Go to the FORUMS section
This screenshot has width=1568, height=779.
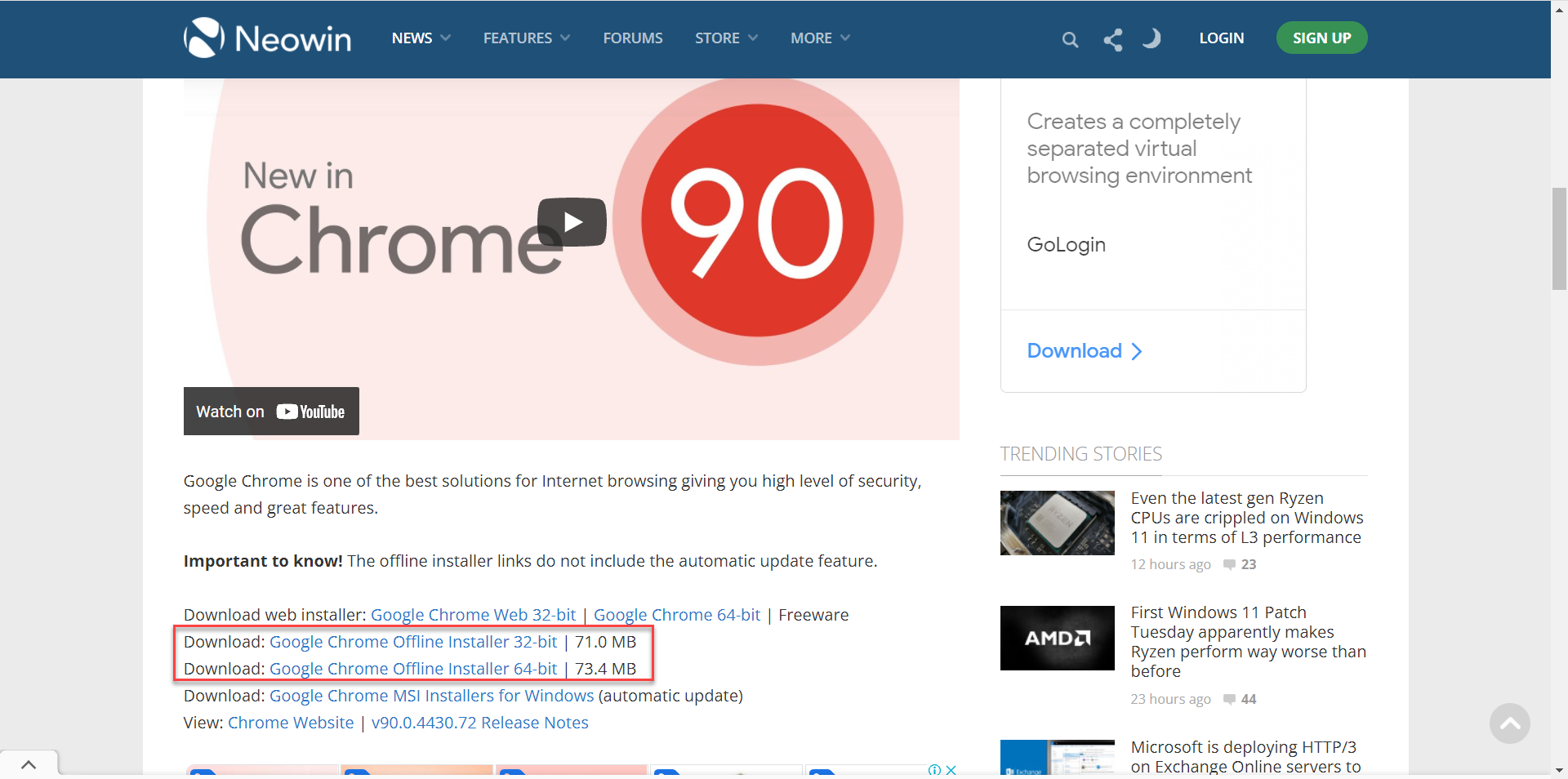click(633, 38)
